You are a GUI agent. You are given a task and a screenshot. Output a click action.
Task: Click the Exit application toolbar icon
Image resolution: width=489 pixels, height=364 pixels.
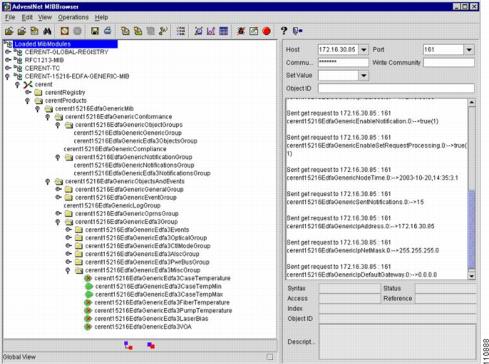297,31
